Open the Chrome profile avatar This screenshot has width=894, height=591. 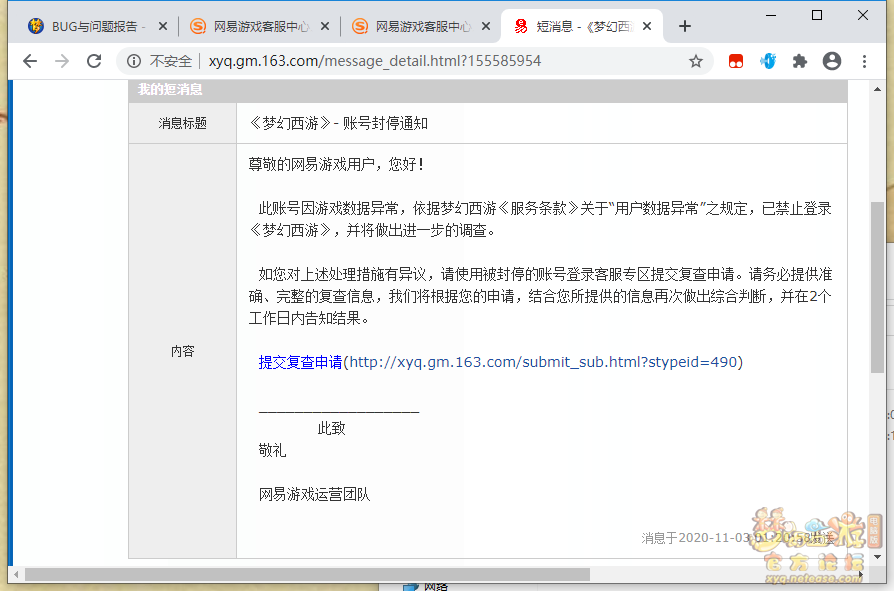click(x=832, y=61)
